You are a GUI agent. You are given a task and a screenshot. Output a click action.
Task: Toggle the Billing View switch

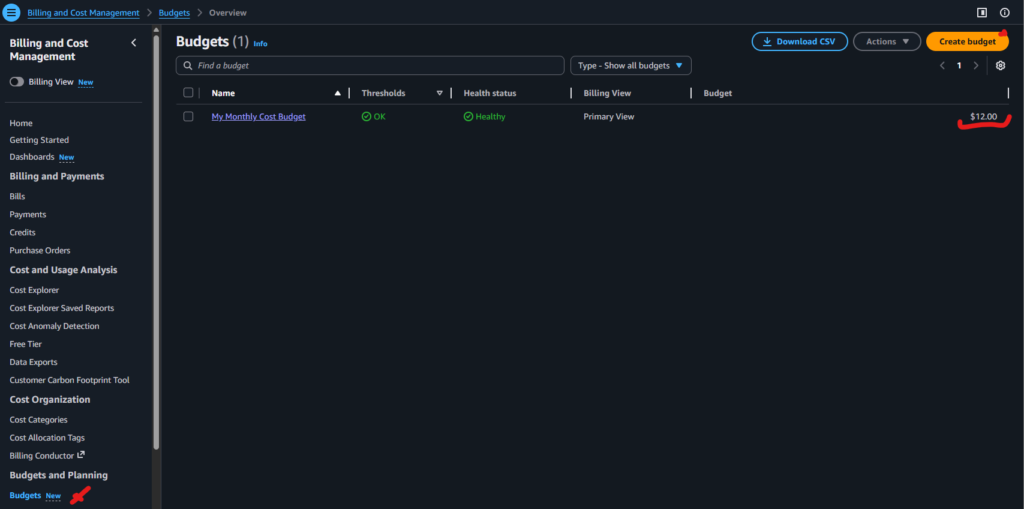click(17, 82)
